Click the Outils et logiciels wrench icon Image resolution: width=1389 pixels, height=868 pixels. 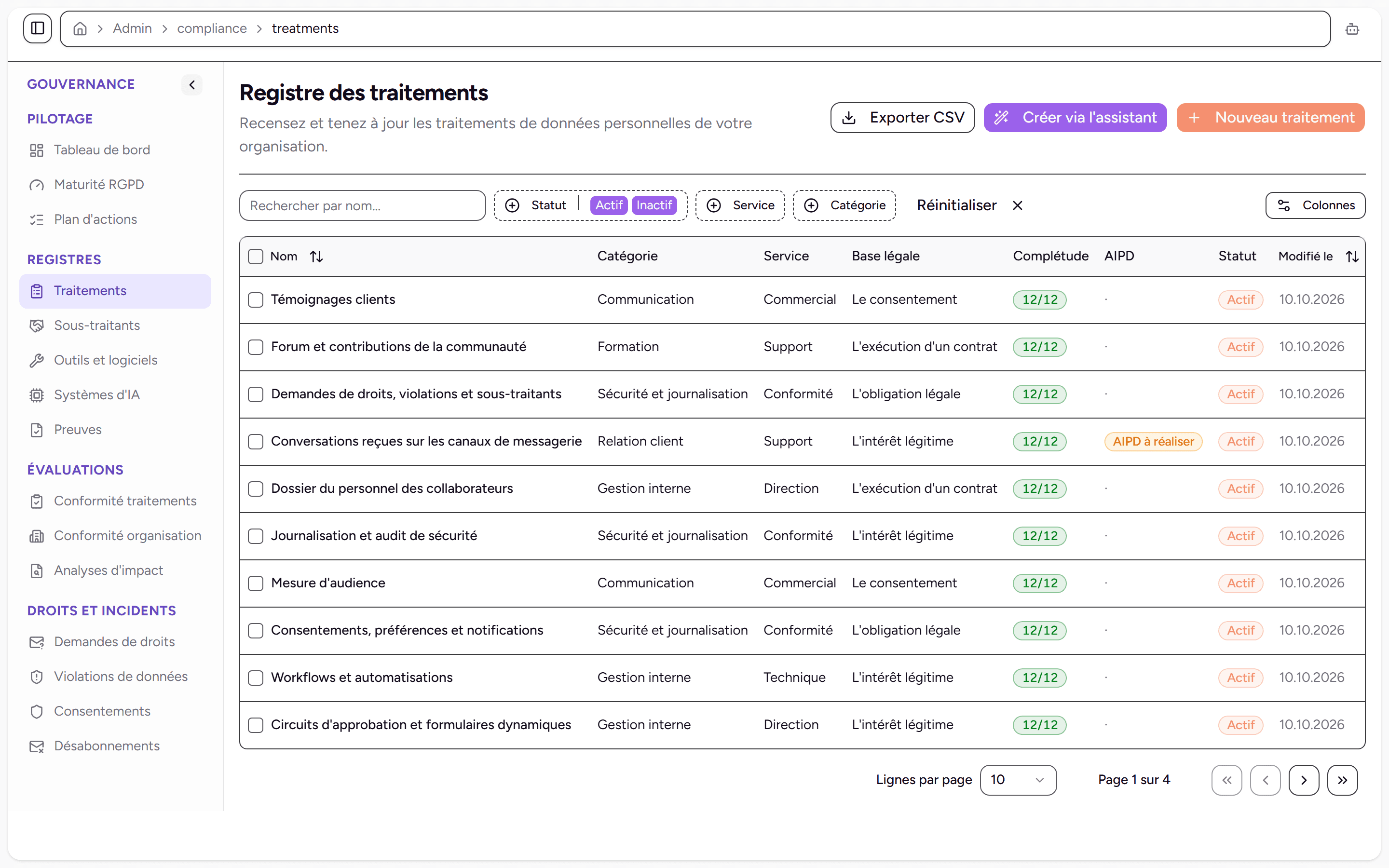pyautogui.click(x=37, y=361)
